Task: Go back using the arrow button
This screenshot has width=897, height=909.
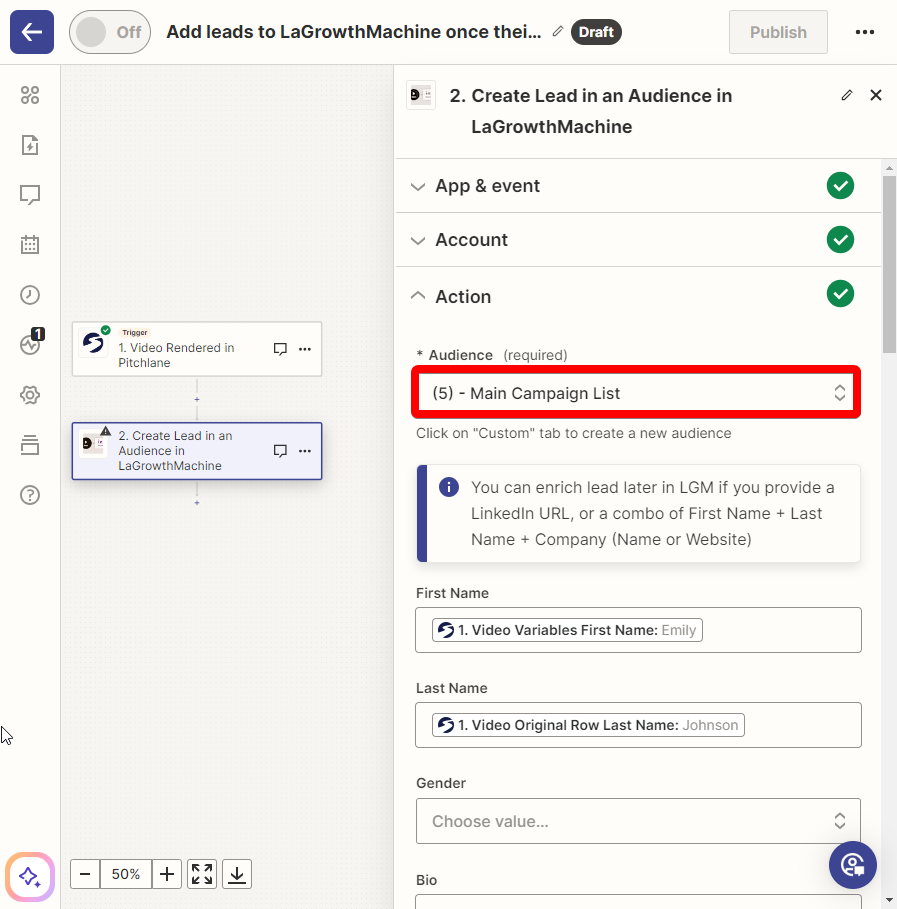Action: coord(32,32)
